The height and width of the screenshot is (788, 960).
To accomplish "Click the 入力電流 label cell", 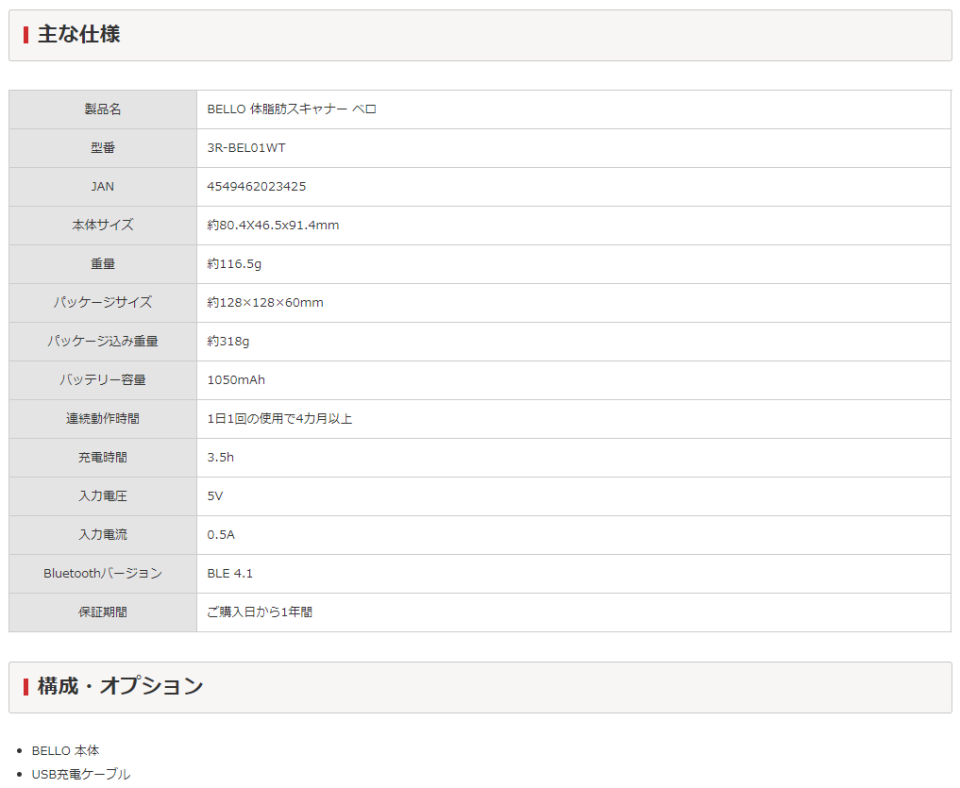I will 103,535.
